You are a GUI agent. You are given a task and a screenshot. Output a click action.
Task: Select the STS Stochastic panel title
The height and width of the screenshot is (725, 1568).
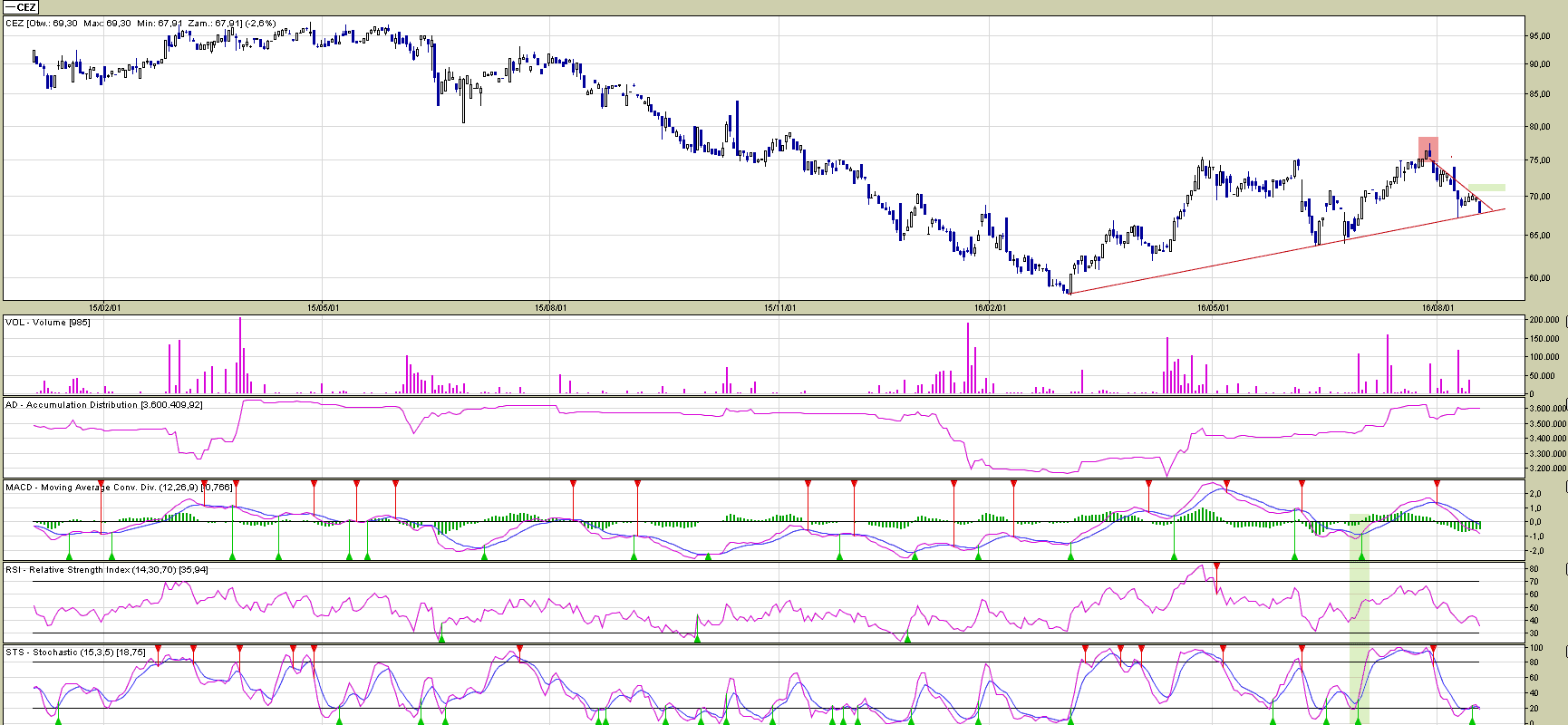(75, 652)
